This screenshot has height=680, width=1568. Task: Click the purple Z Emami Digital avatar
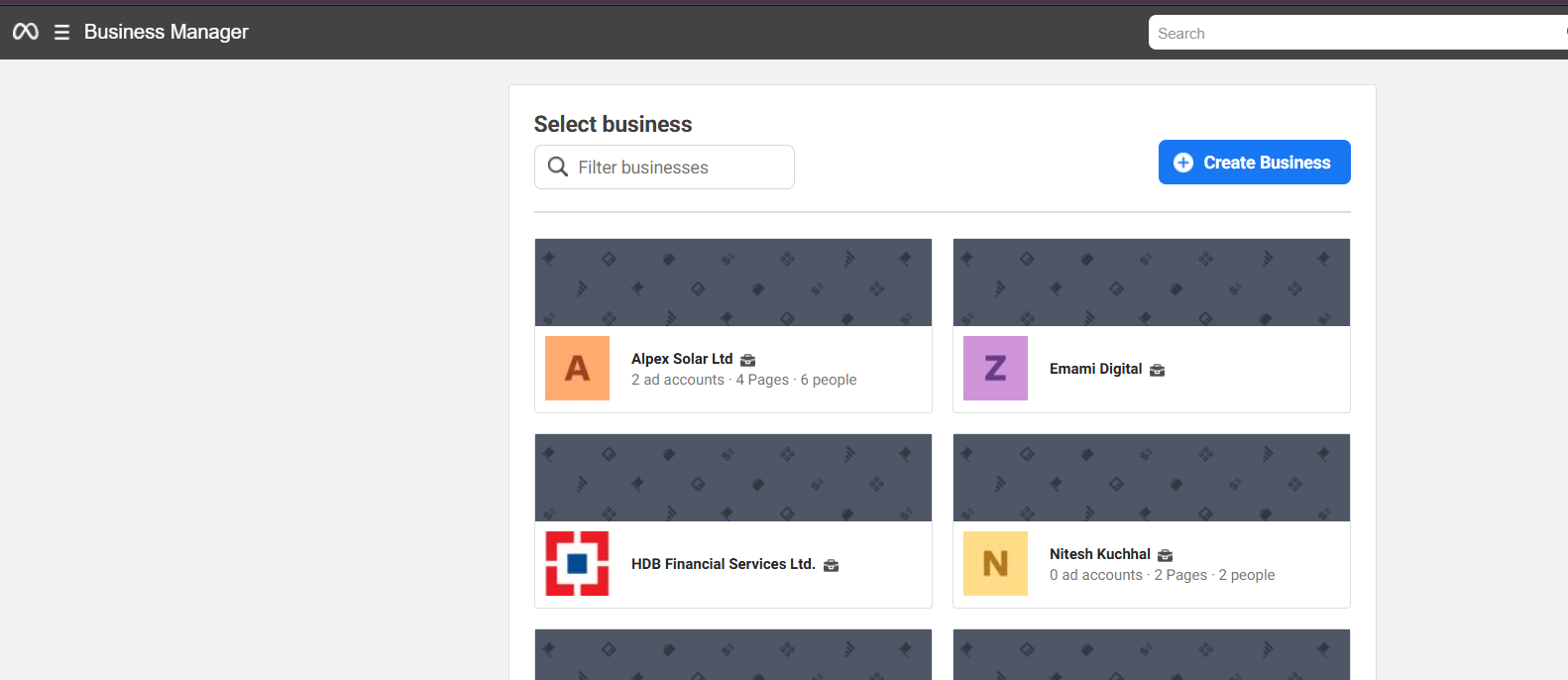(x=995, y=368)
